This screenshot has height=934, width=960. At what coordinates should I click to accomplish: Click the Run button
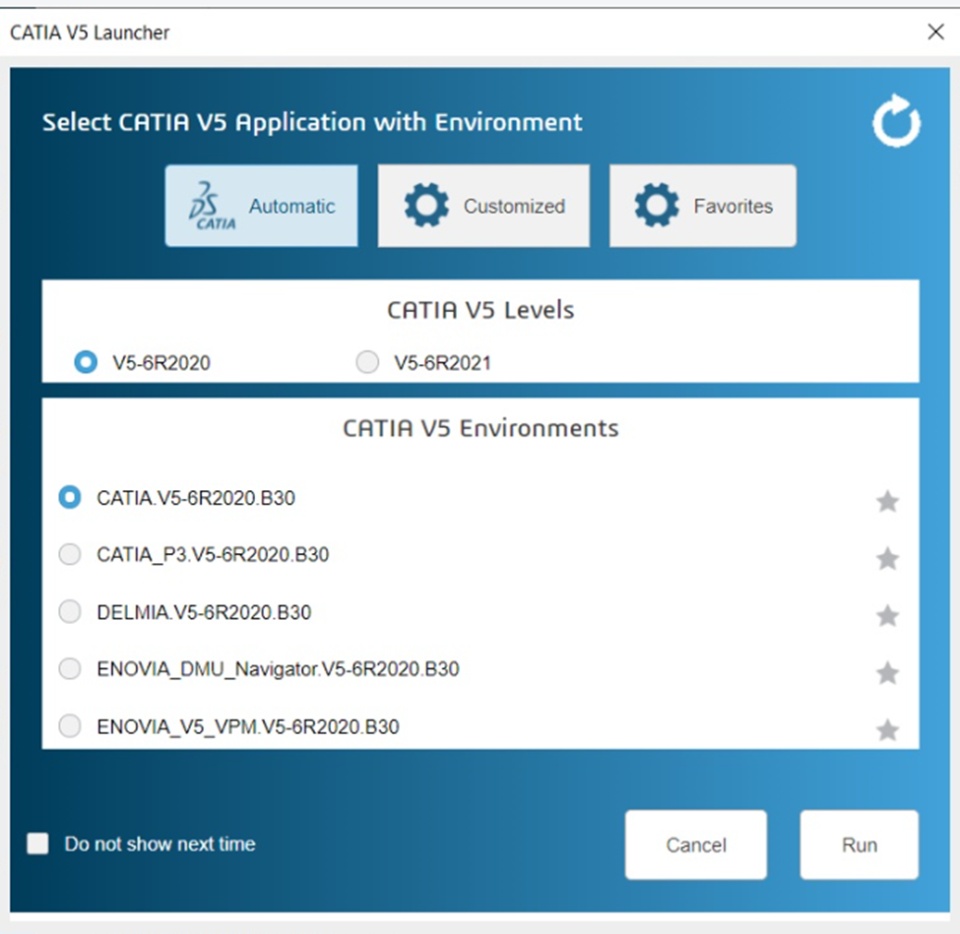860,845
